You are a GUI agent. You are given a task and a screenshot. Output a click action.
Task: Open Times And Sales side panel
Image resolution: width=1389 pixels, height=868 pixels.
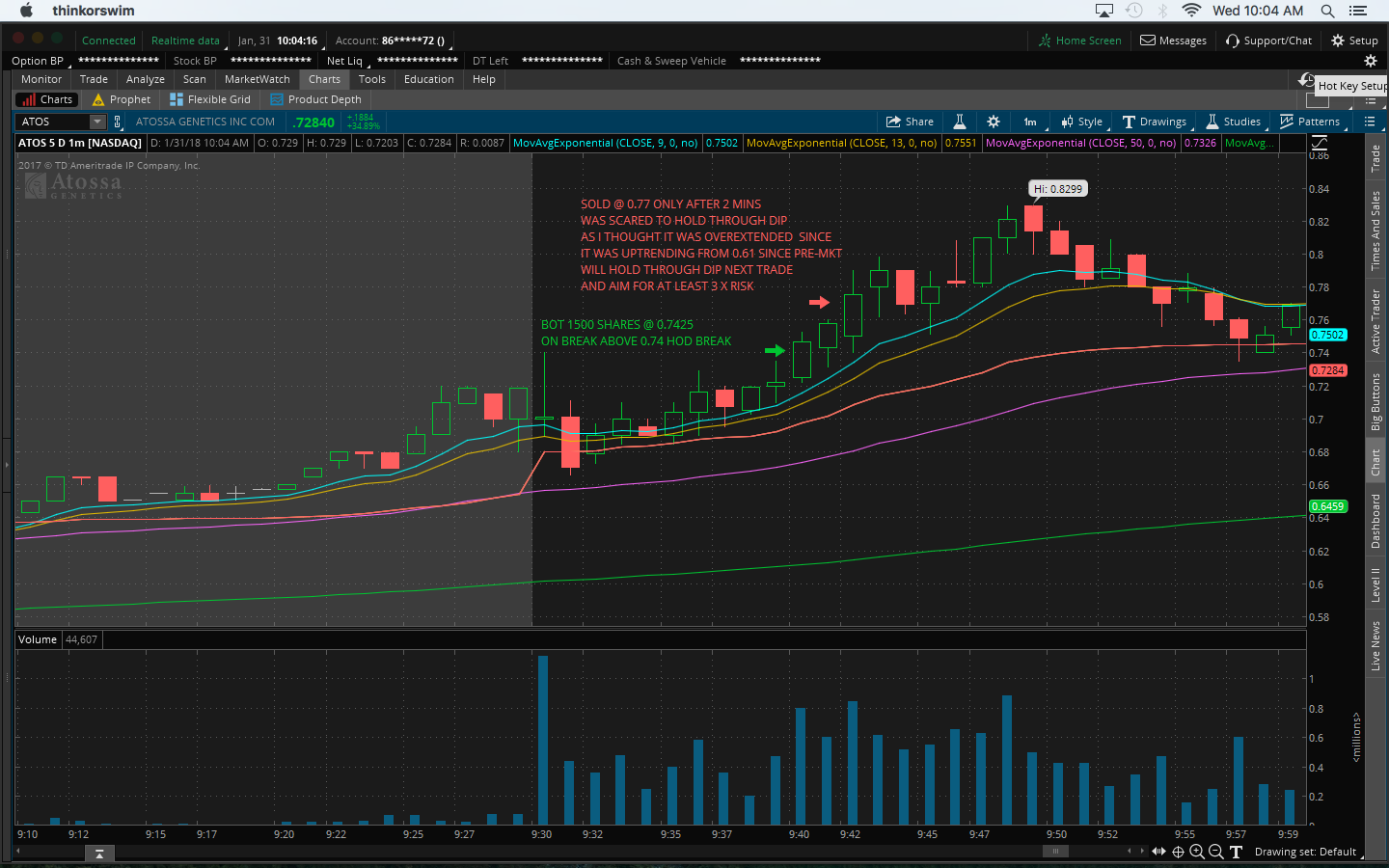pyautogui.click(x=1375, y=231)
